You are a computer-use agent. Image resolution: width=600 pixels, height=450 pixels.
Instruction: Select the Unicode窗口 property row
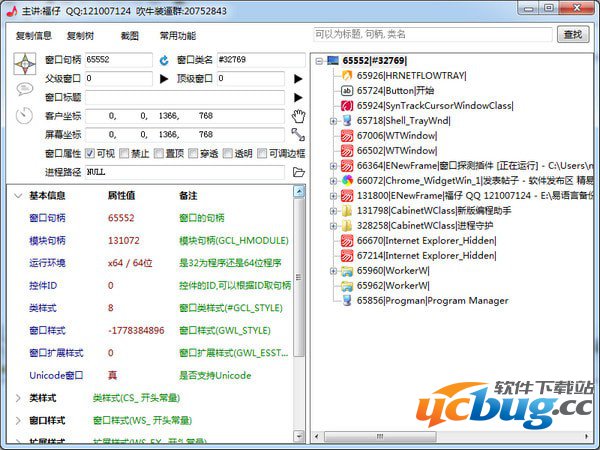[152, 376]
